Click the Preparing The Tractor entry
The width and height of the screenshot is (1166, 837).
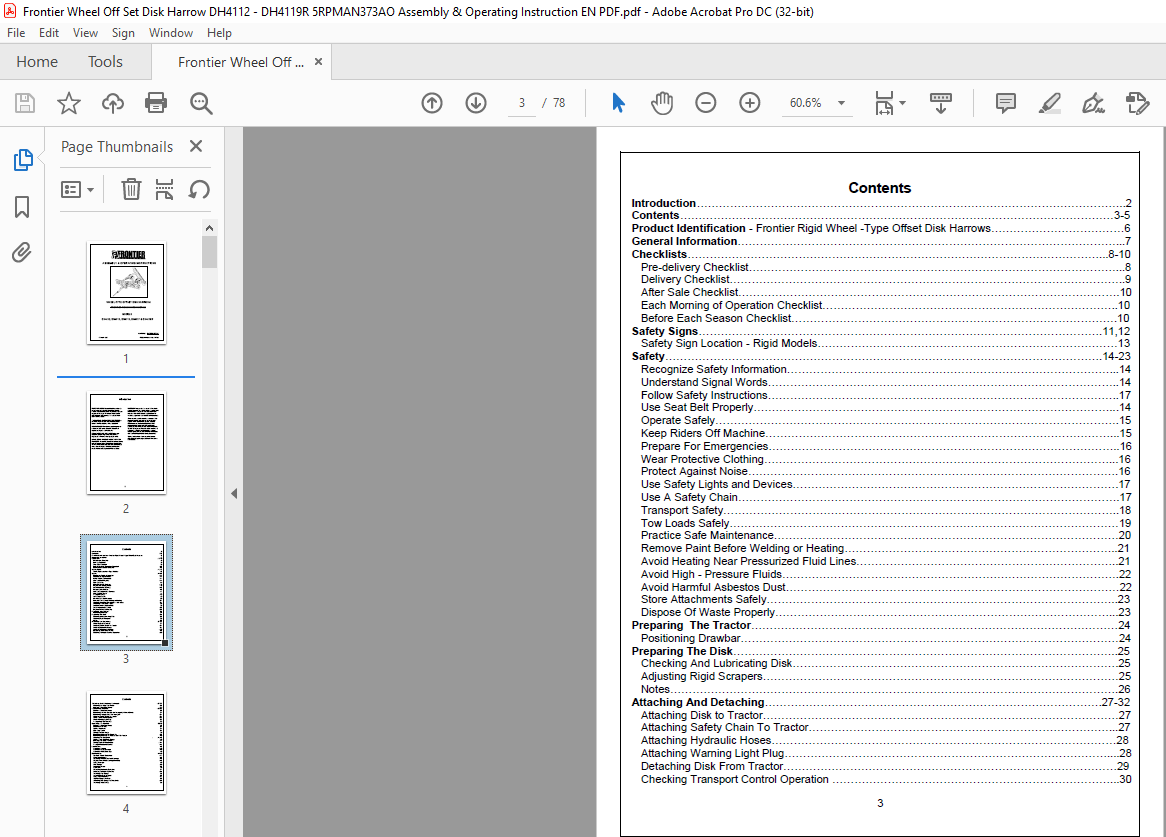pos(881,625)
